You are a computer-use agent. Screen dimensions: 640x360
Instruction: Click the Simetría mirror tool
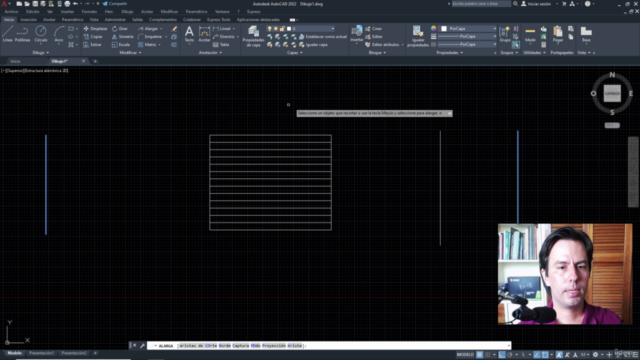click(x=123, y=37)
